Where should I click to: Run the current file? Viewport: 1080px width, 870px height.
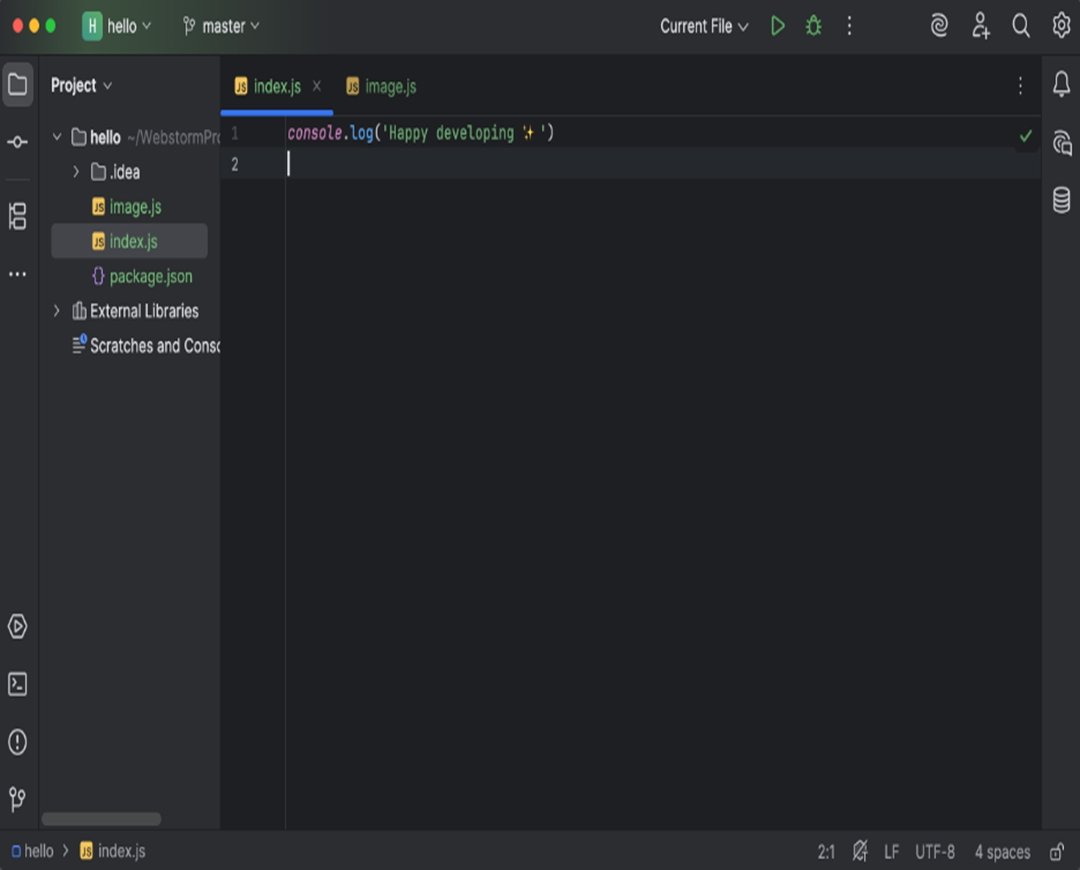click(778, 26)
